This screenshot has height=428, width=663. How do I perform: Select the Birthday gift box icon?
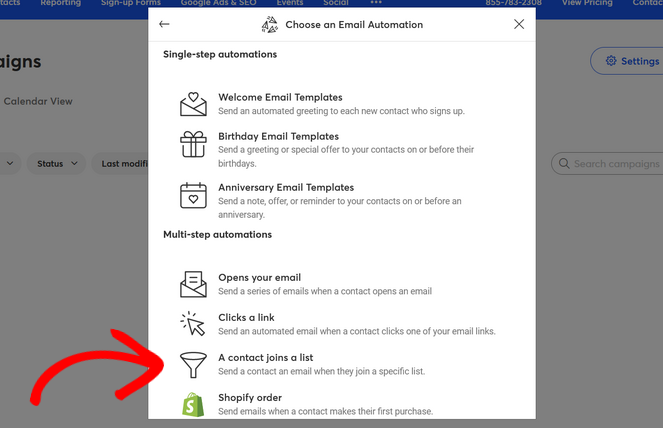pyautogui.click(x=193, y=144)
